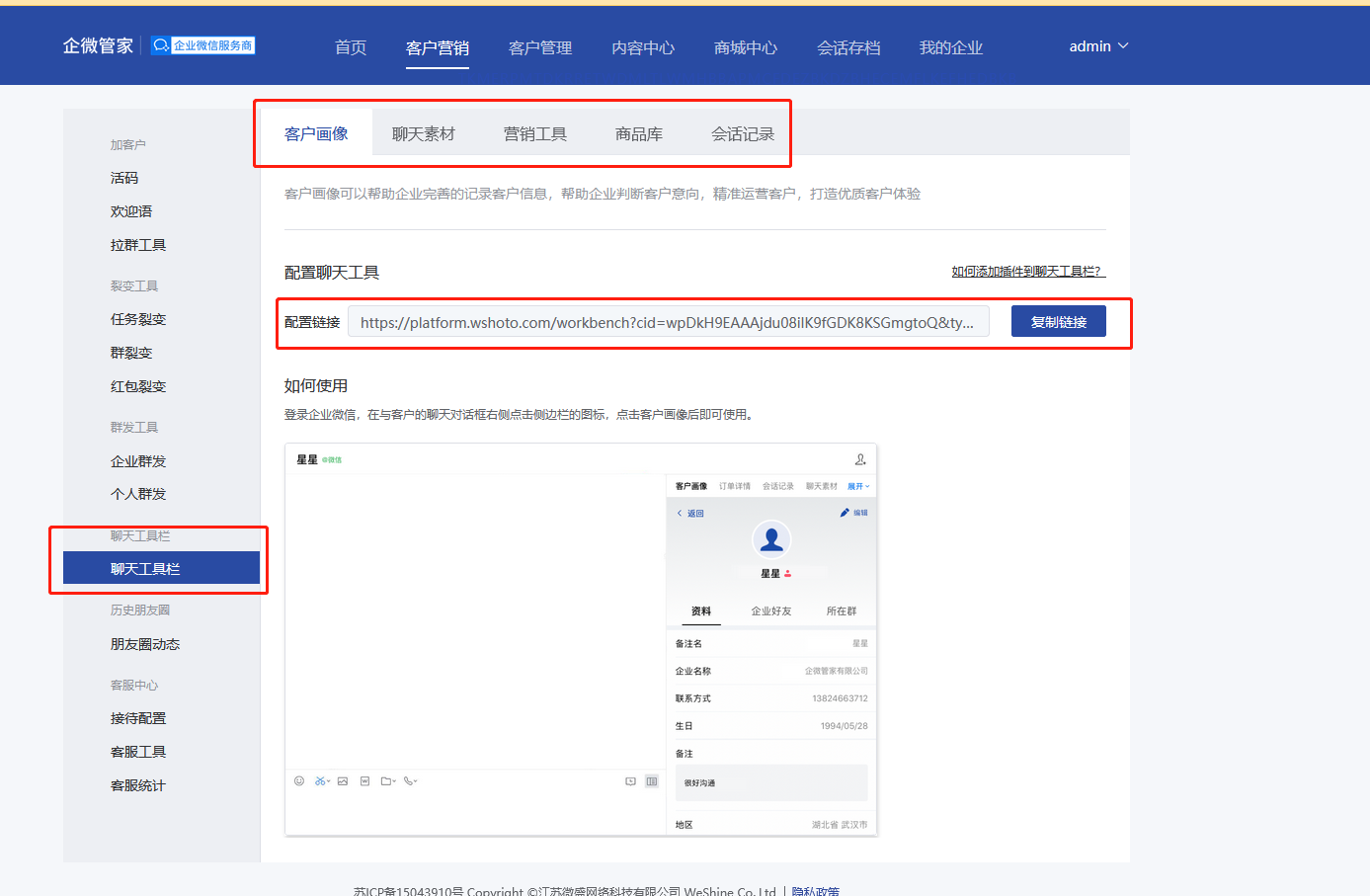Screen dimensions: 1370x896
Task: Switch to the 客户画像 tab
Action: coord(316,133)
